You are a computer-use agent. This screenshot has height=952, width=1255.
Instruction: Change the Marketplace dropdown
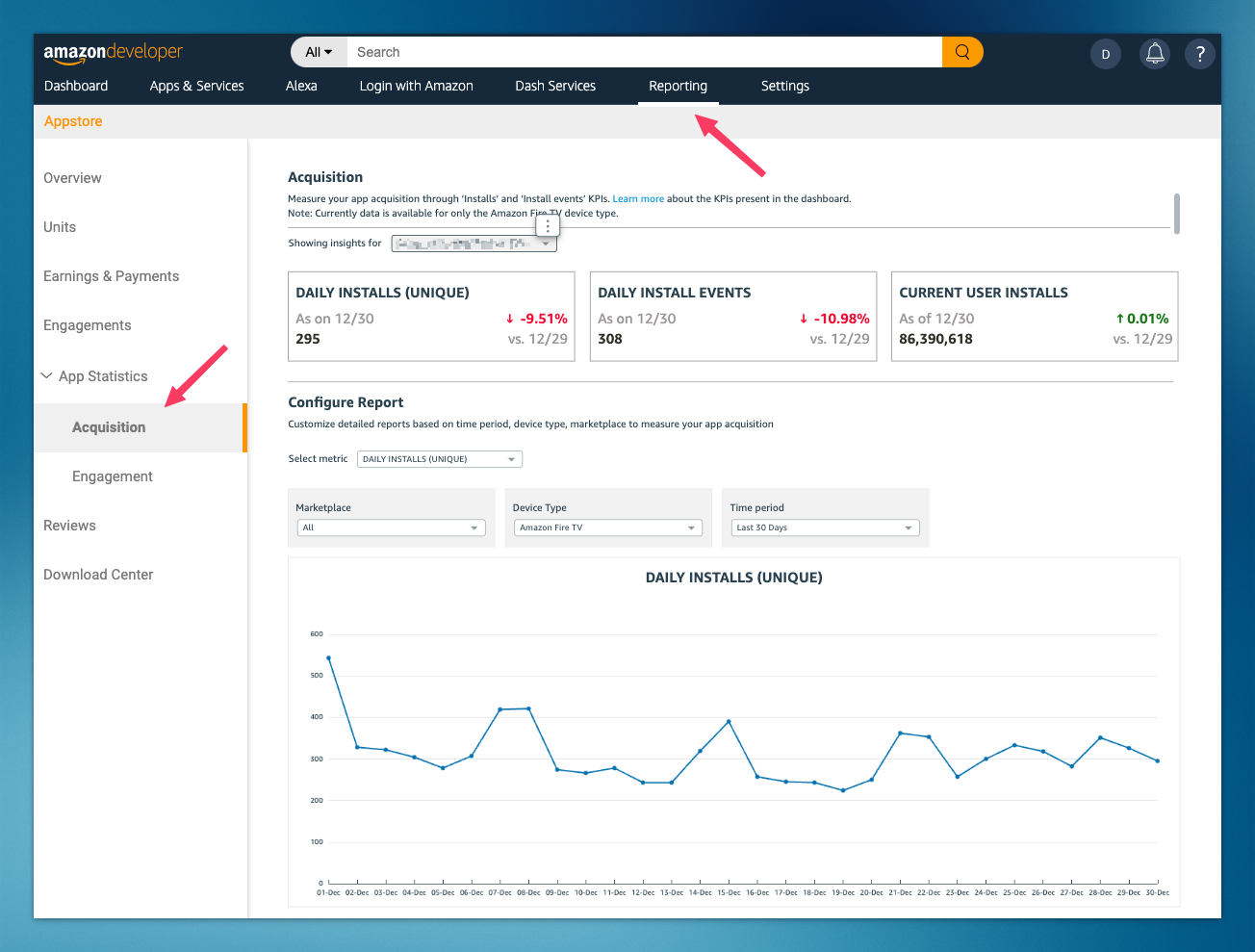[391, 527]
